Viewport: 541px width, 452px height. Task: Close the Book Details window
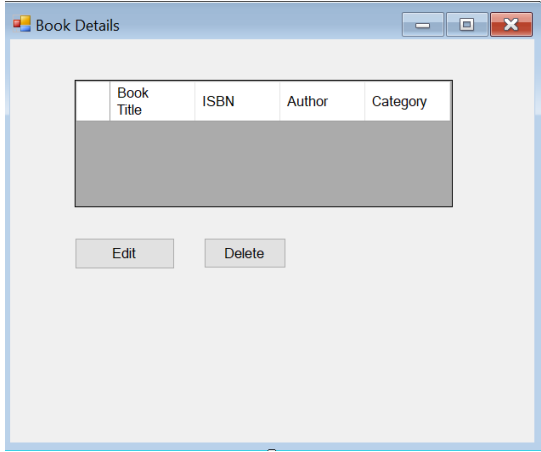pos(511,24)
